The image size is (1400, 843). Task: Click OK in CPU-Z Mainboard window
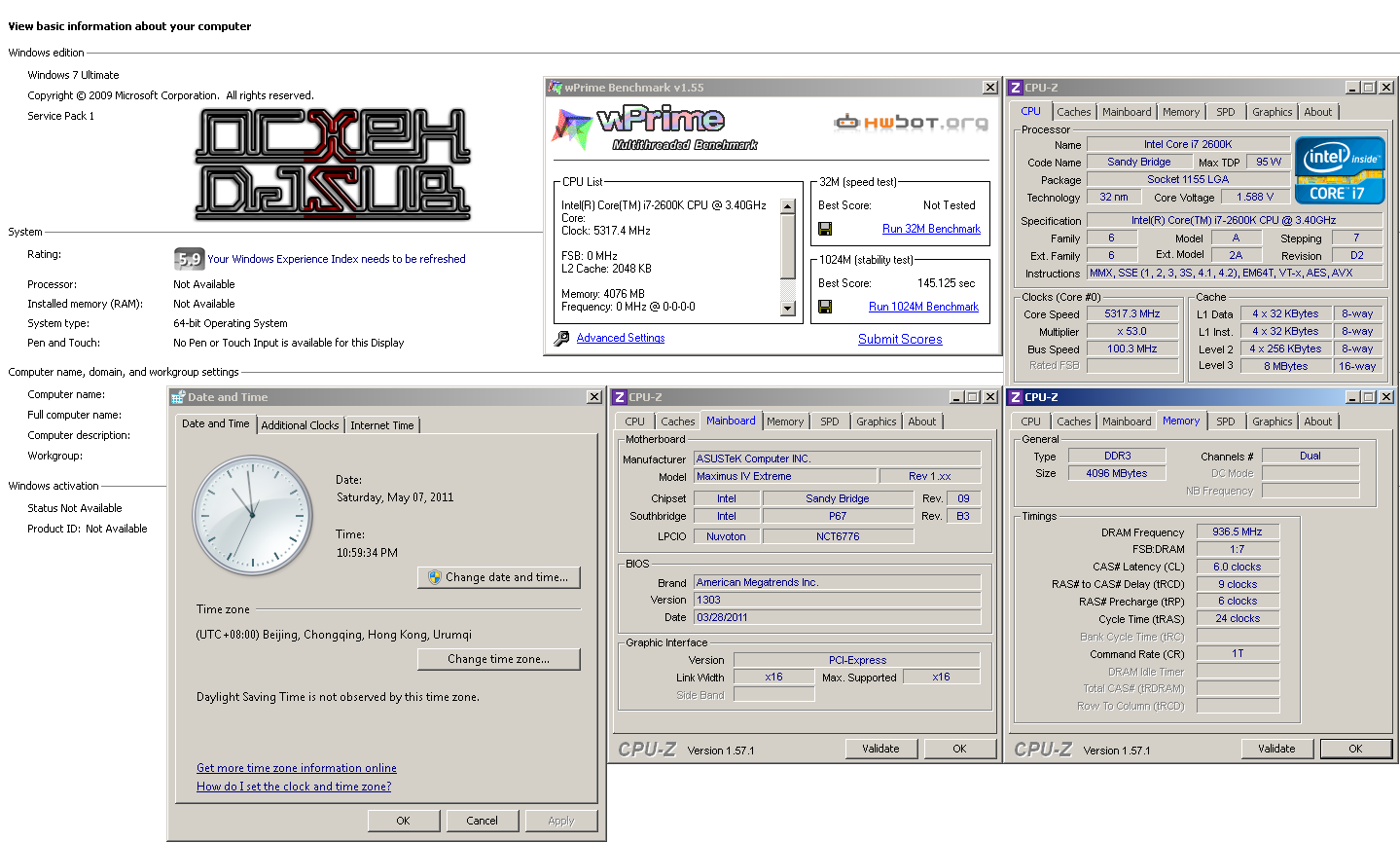[x=959, y=749]
